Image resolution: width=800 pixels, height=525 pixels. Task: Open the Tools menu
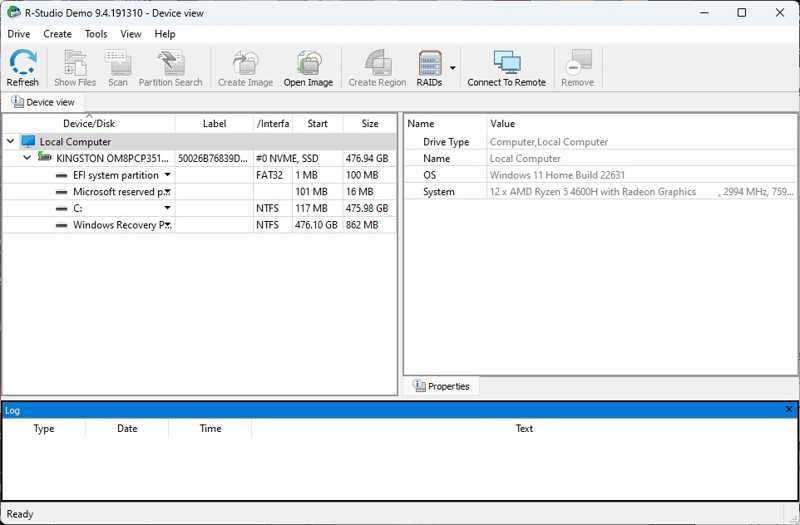coord(96,34)
